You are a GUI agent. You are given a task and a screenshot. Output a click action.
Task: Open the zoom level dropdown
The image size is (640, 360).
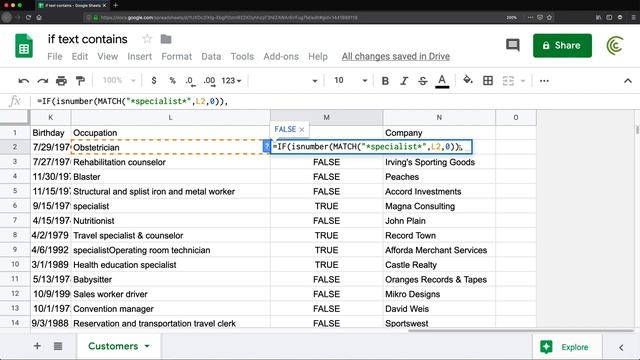pyautogui.click(x=119, y=80)
